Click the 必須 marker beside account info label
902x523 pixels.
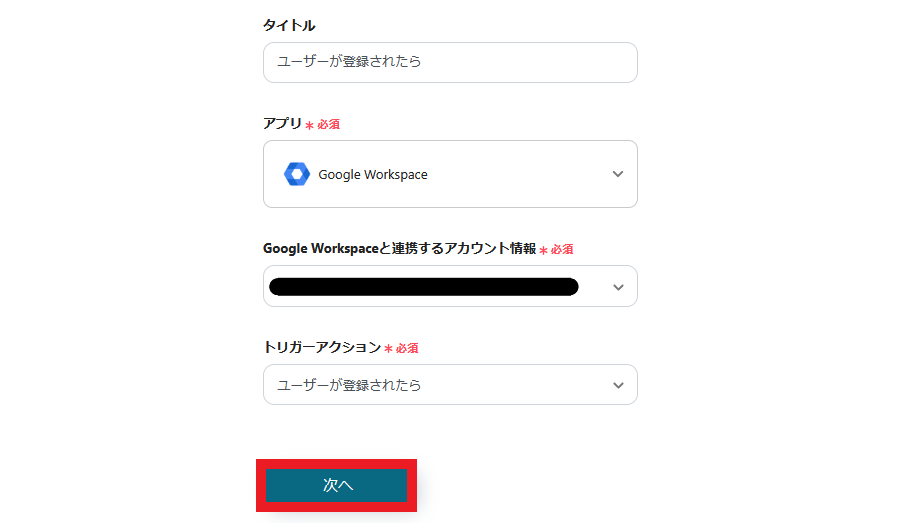[x=561, y=250]
